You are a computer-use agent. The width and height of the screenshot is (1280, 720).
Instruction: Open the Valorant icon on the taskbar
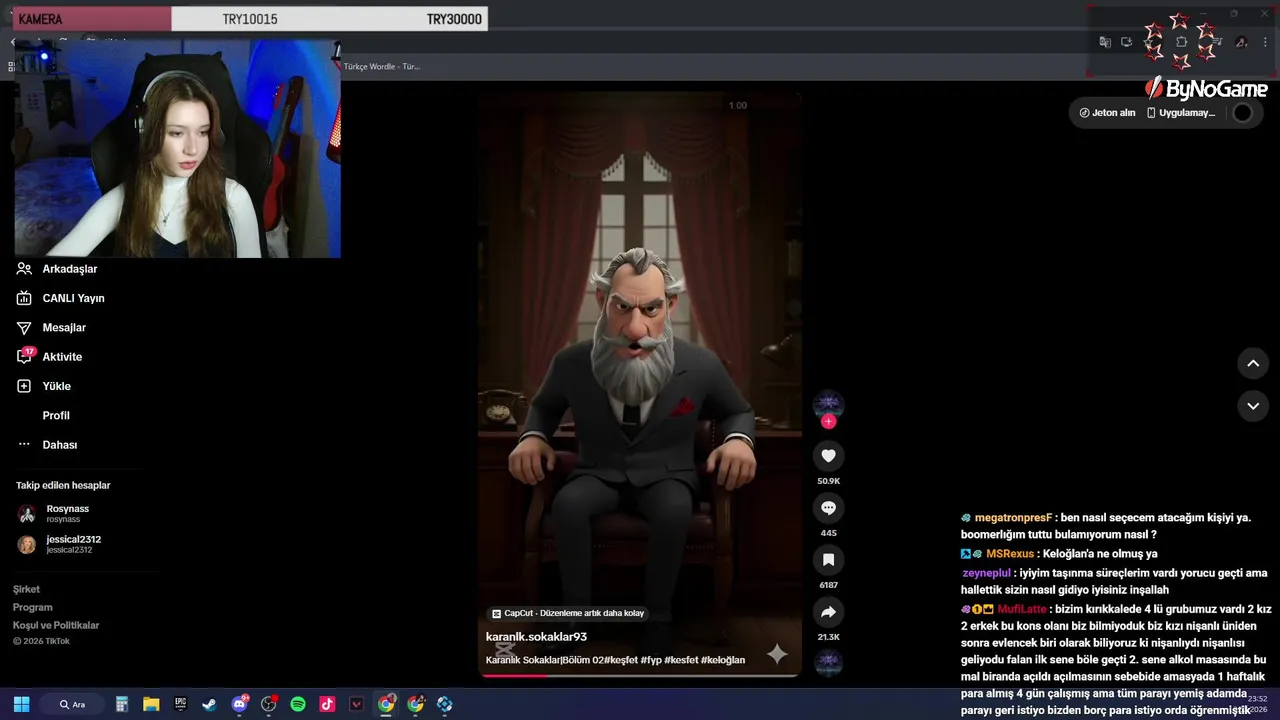pyautogui.click(x=356, y=704)
